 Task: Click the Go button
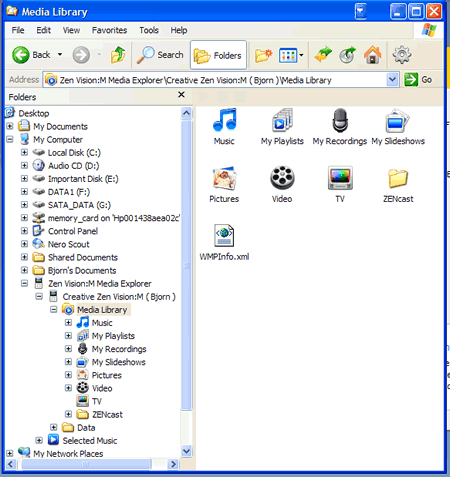pos(418,80)
